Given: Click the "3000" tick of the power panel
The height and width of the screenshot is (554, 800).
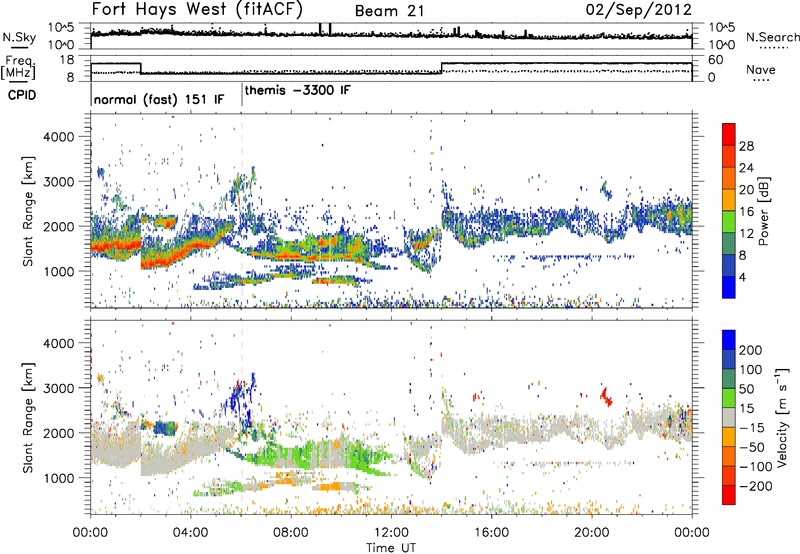Looking at the screenshot, I should [58, 182].
